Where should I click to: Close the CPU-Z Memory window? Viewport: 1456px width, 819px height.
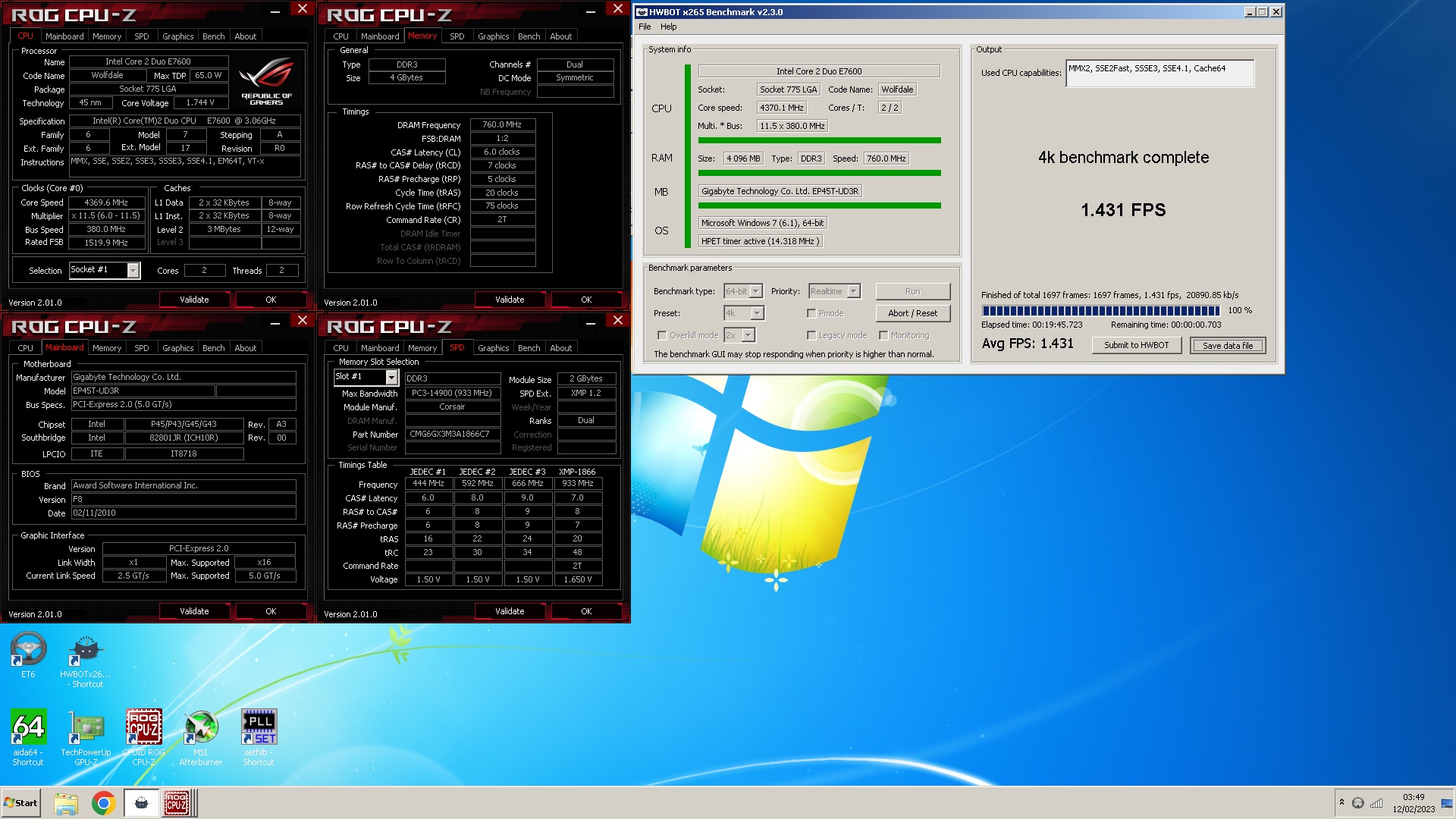[617, 8]
